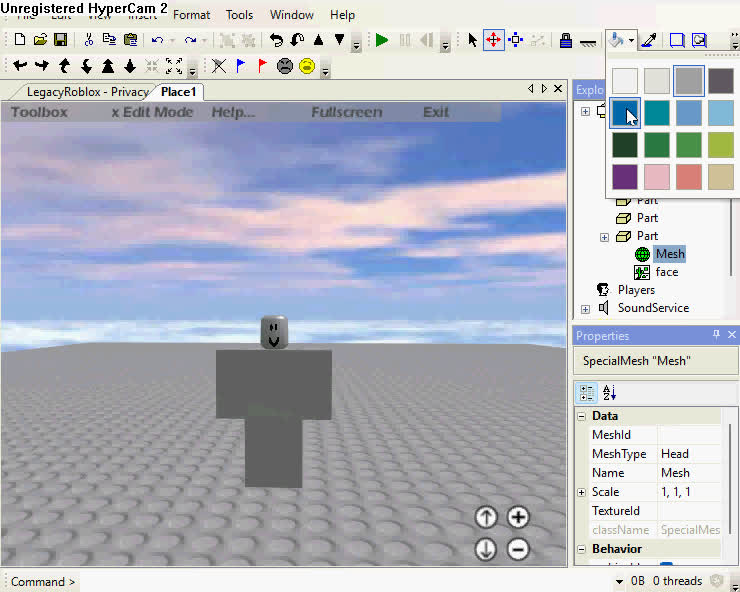740x592 pixels.
Task: Open the fill color dropdown arrow
Action: pos(631,40)
